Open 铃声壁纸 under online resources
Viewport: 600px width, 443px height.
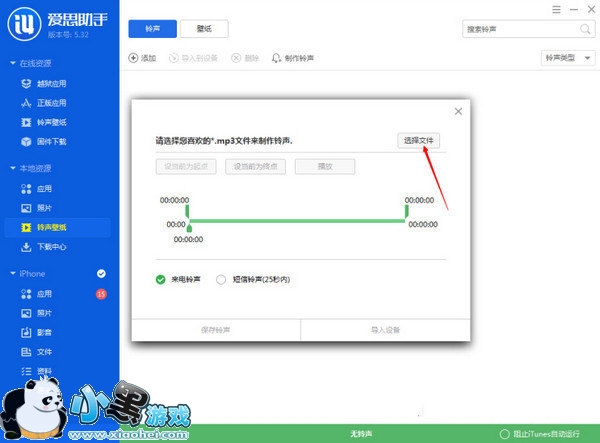43,122
